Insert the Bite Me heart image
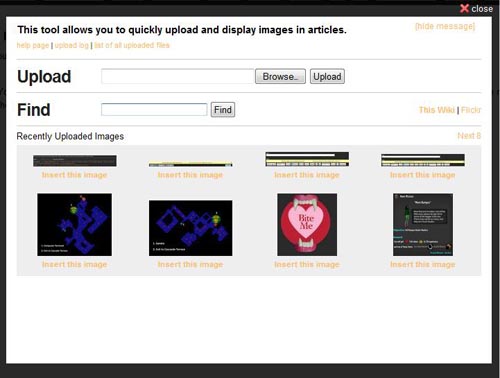The image size is (500, 378). coord(307,264)
